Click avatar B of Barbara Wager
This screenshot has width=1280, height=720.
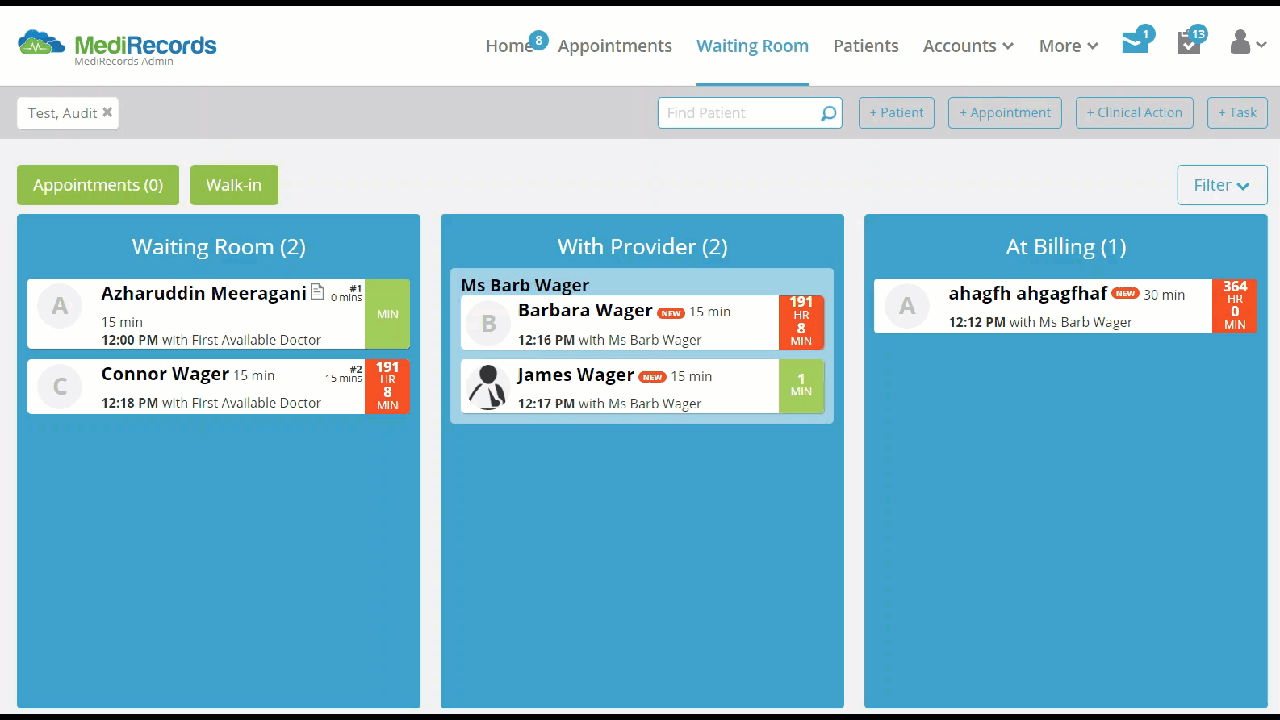pyautogui.click(x=489, y=323)
